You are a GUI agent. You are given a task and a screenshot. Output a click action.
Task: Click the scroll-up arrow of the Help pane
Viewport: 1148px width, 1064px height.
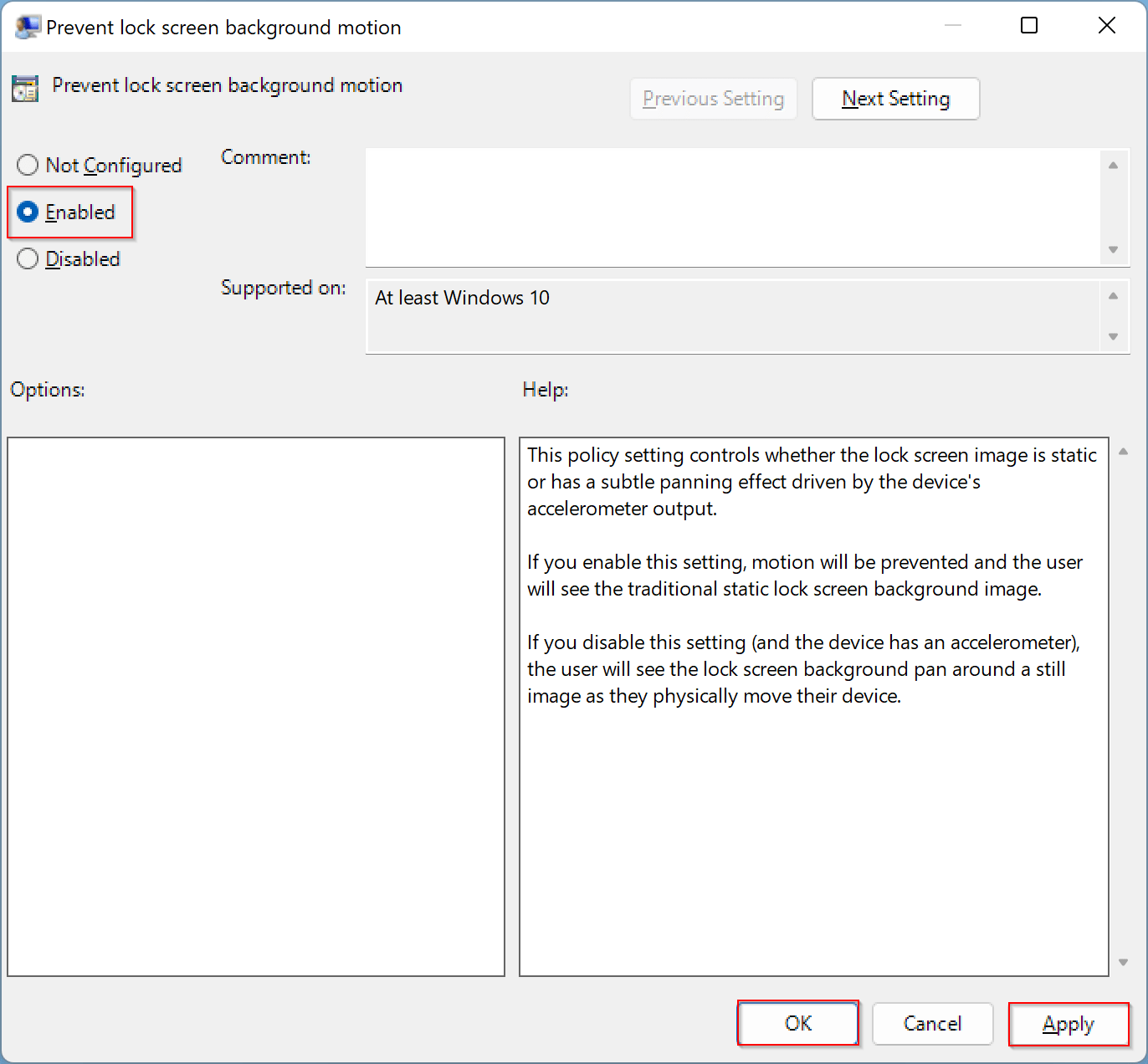coord(1125,450)
